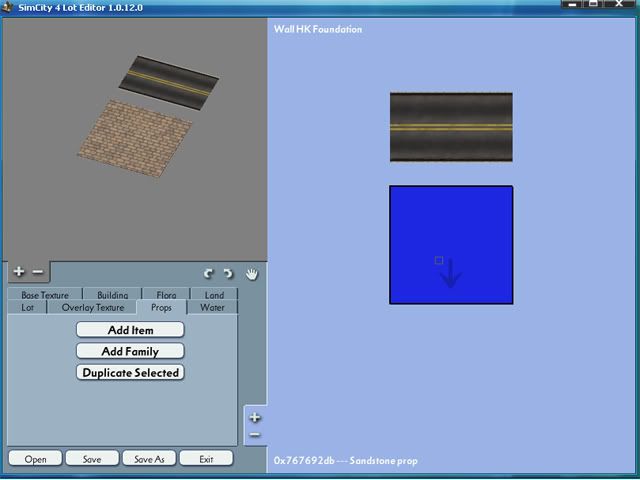Open the Lot tab
Image resolution: width=640 pixels, height=480 pixels.
point(27,307)
